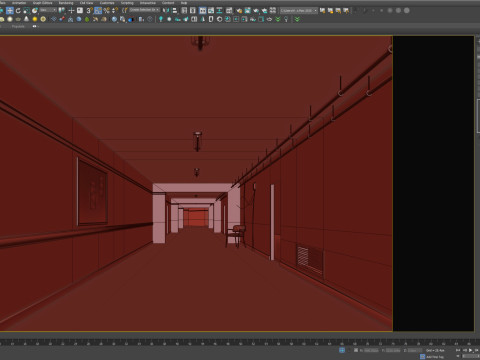The width and height of the screenshot is (480, 360).
Task: Toggle Spinner Snap
Action: coord(115,11)
